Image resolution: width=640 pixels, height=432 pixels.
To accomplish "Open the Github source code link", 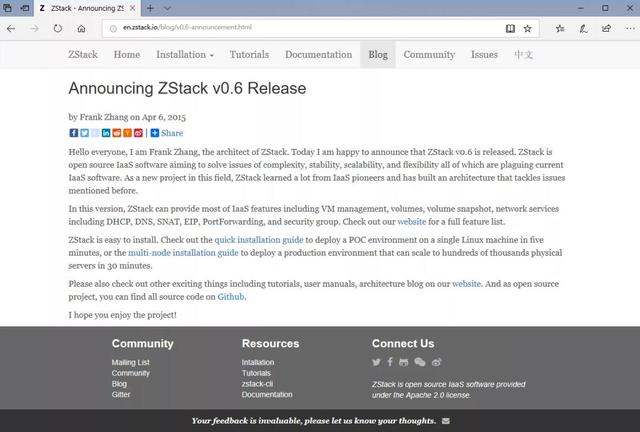I will coord(231,297).
